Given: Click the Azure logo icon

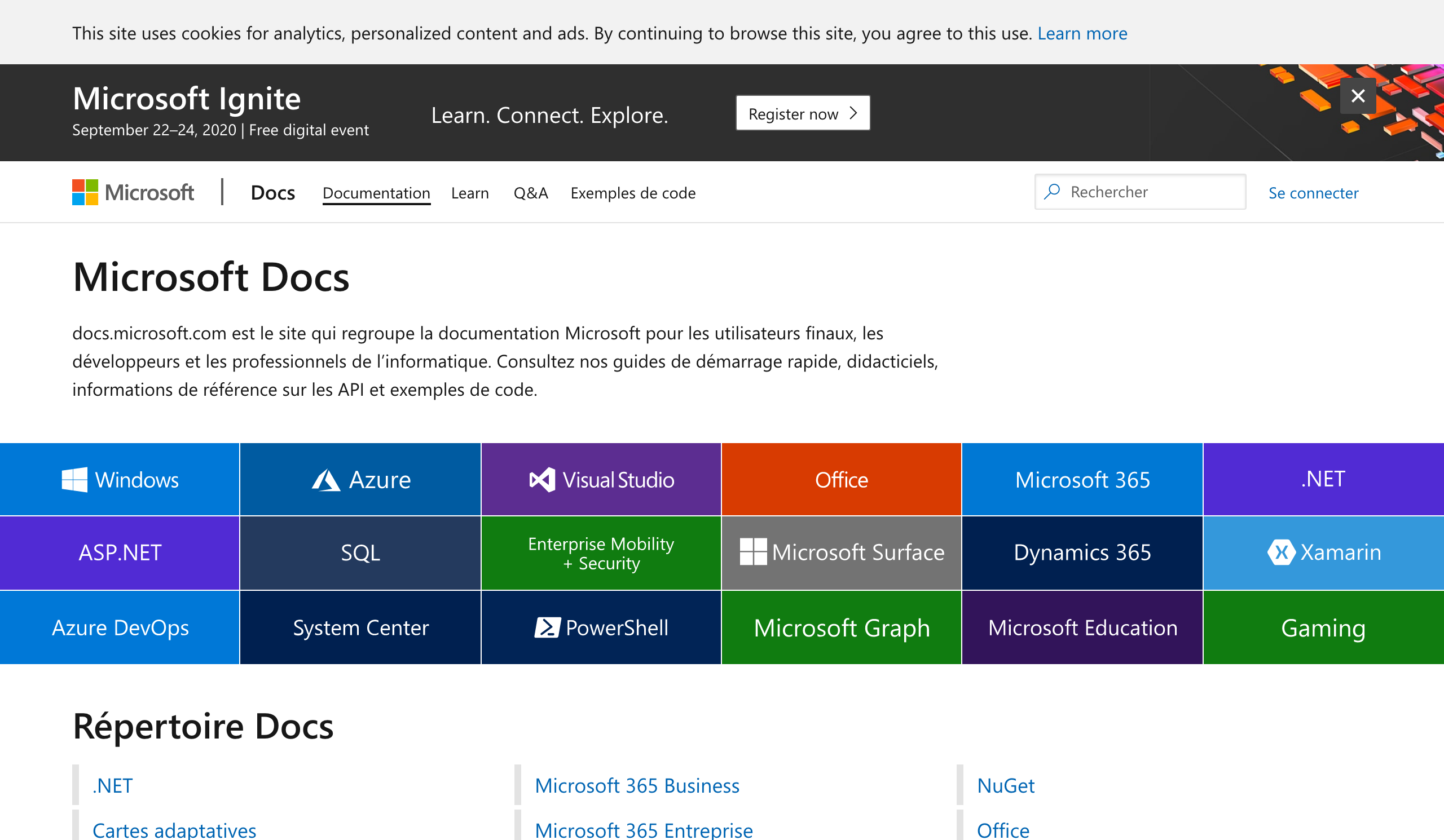Looking at the screenshot, I should click(x=326, y=480).
